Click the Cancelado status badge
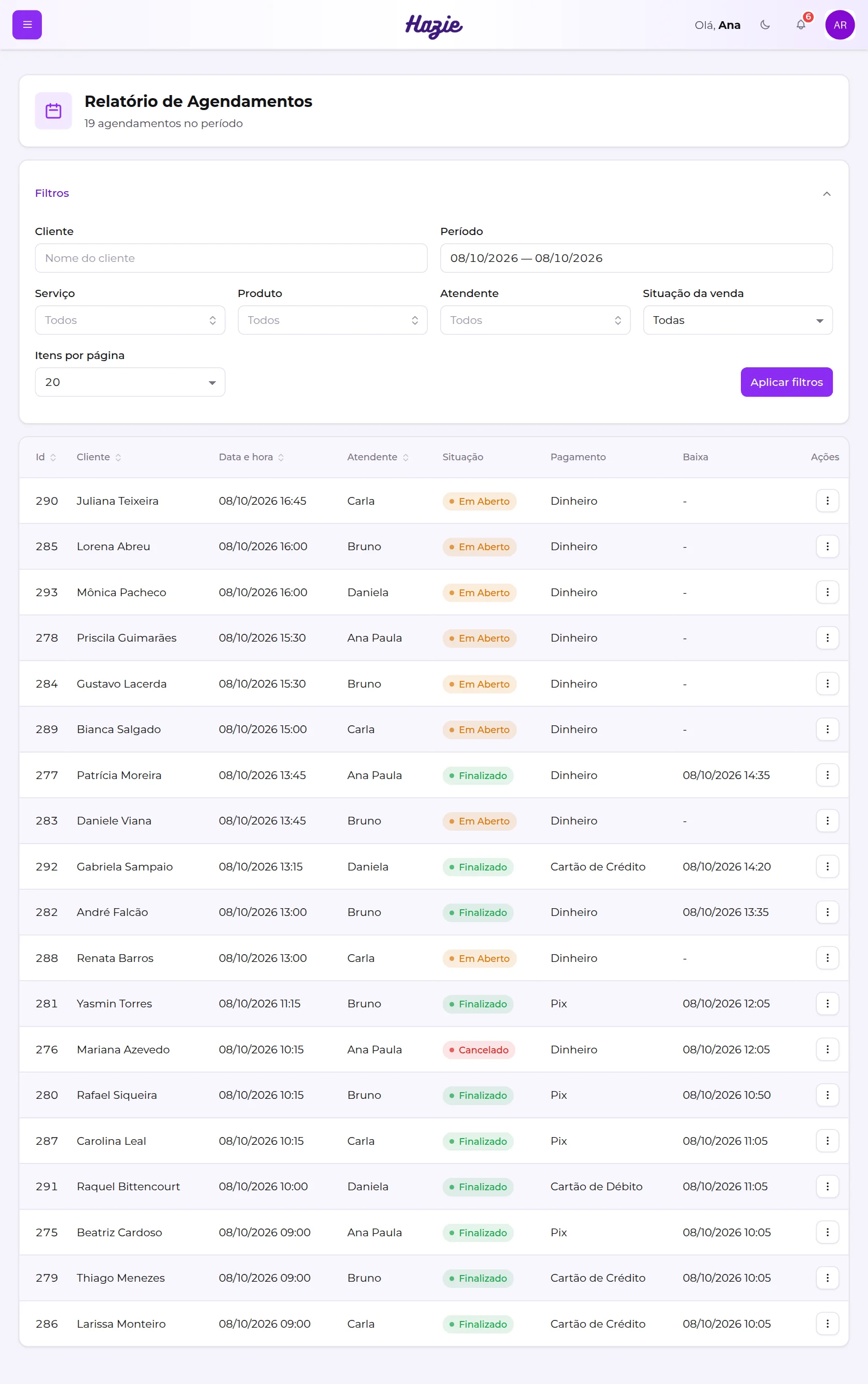The height and width of the screenshot is (1384, 868). coord(479,1050)
